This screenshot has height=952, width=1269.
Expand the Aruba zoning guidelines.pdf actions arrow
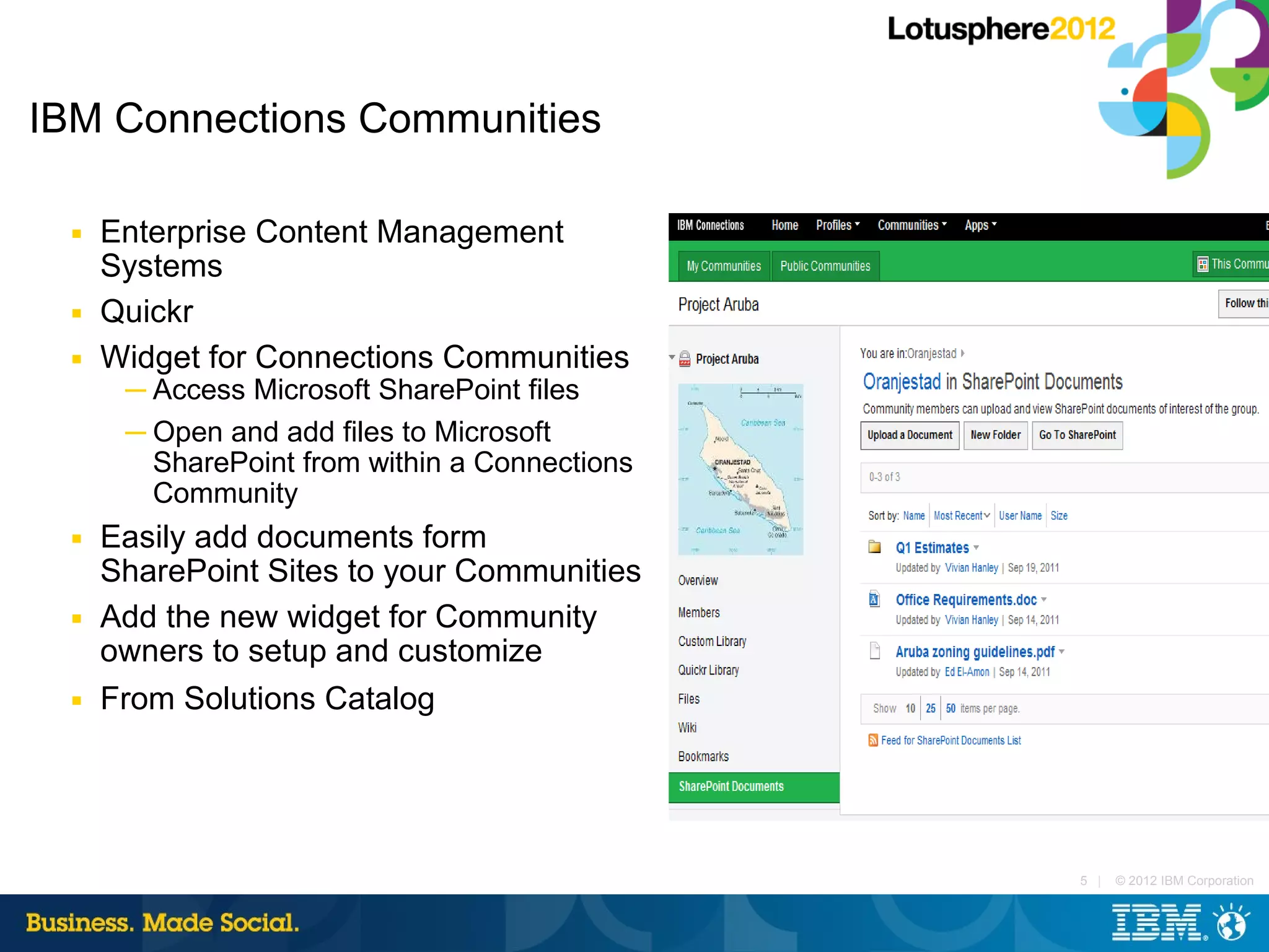(1062, 652)
